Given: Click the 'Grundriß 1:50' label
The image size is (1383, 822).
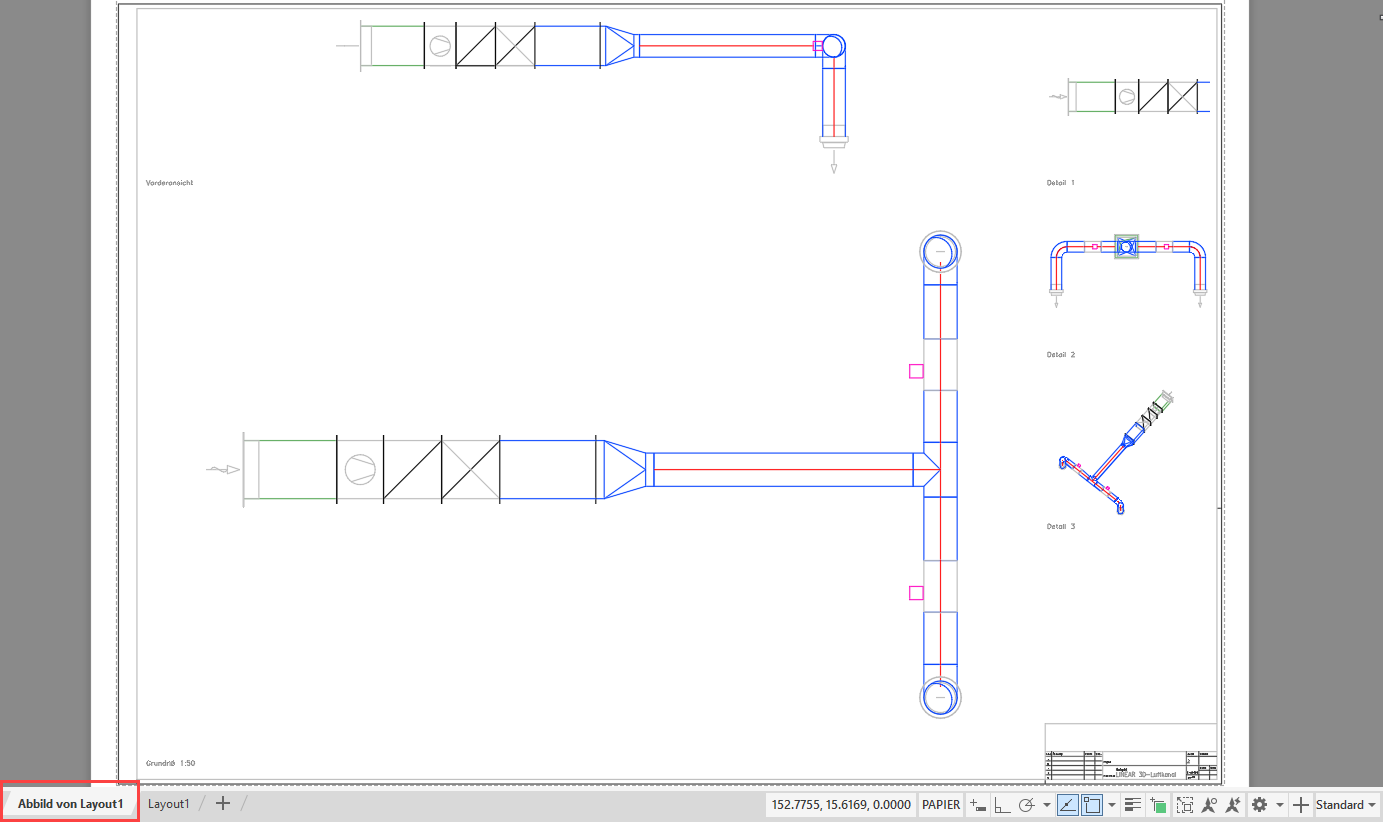Looking at the screenshot, I should click(170, 763).
